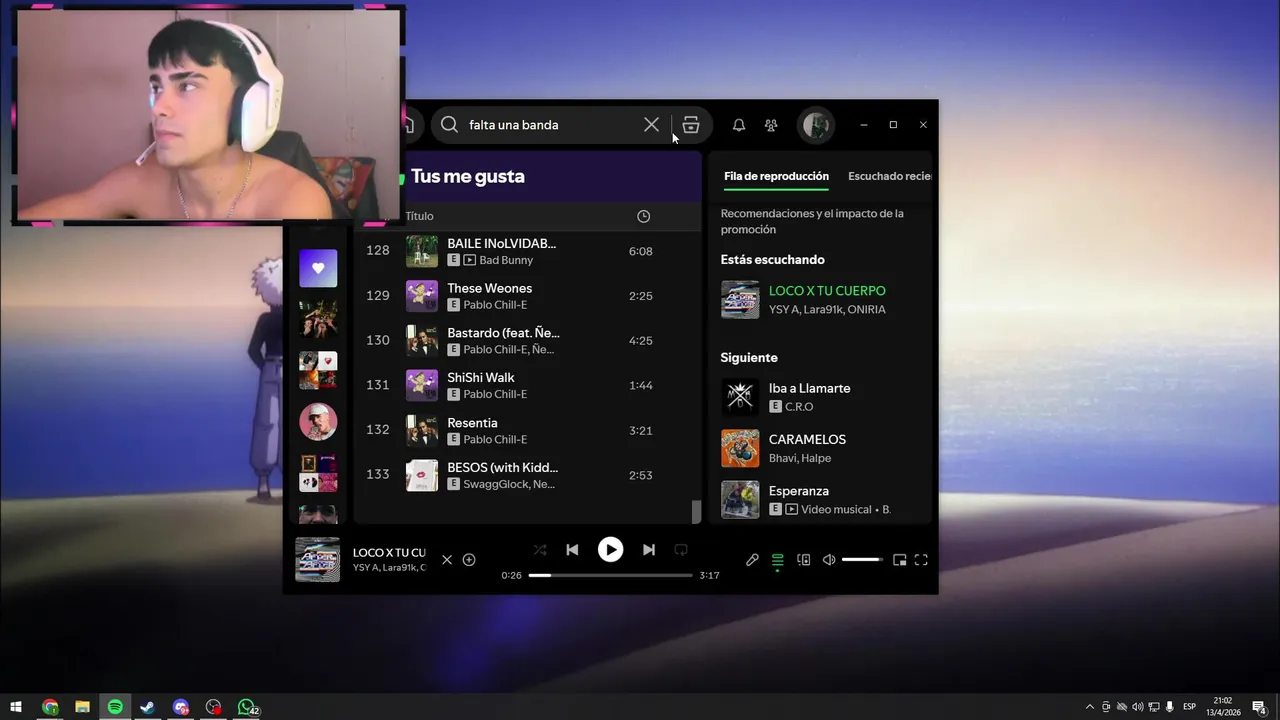Screen dimensions: 1280x720
Task: Open File Explorer from the taskbar
Action: click(x=82, y=707)
